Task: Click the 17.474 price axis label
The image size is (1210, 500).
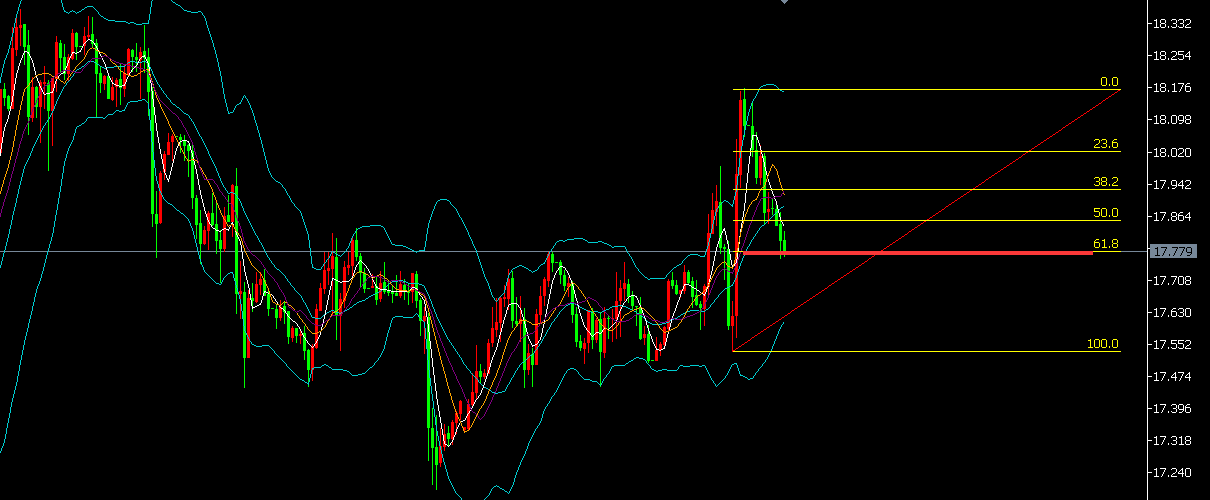Action: 1172,376
